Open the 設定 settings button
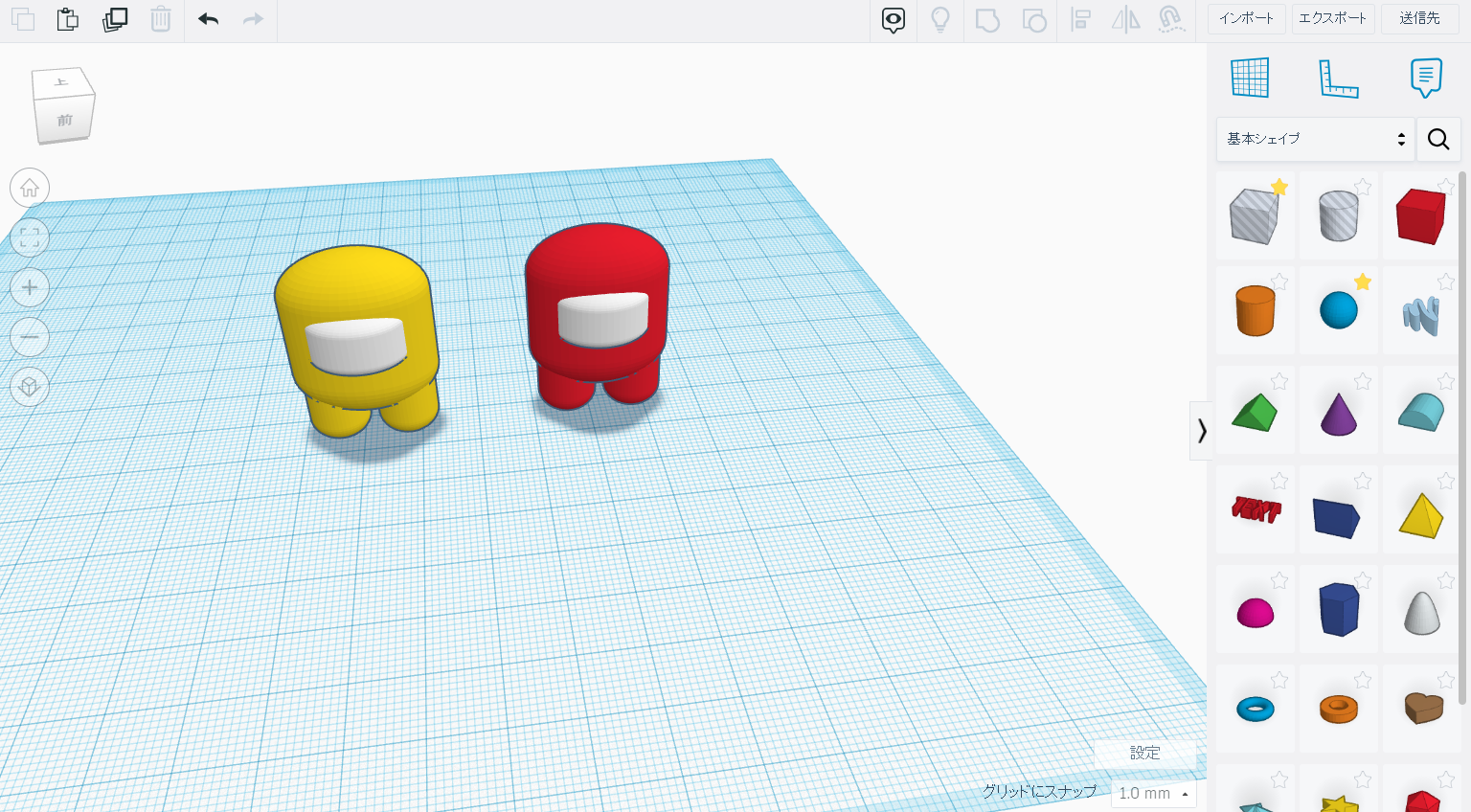This screenshot has width=1471, height=812. click(1144, 753)
